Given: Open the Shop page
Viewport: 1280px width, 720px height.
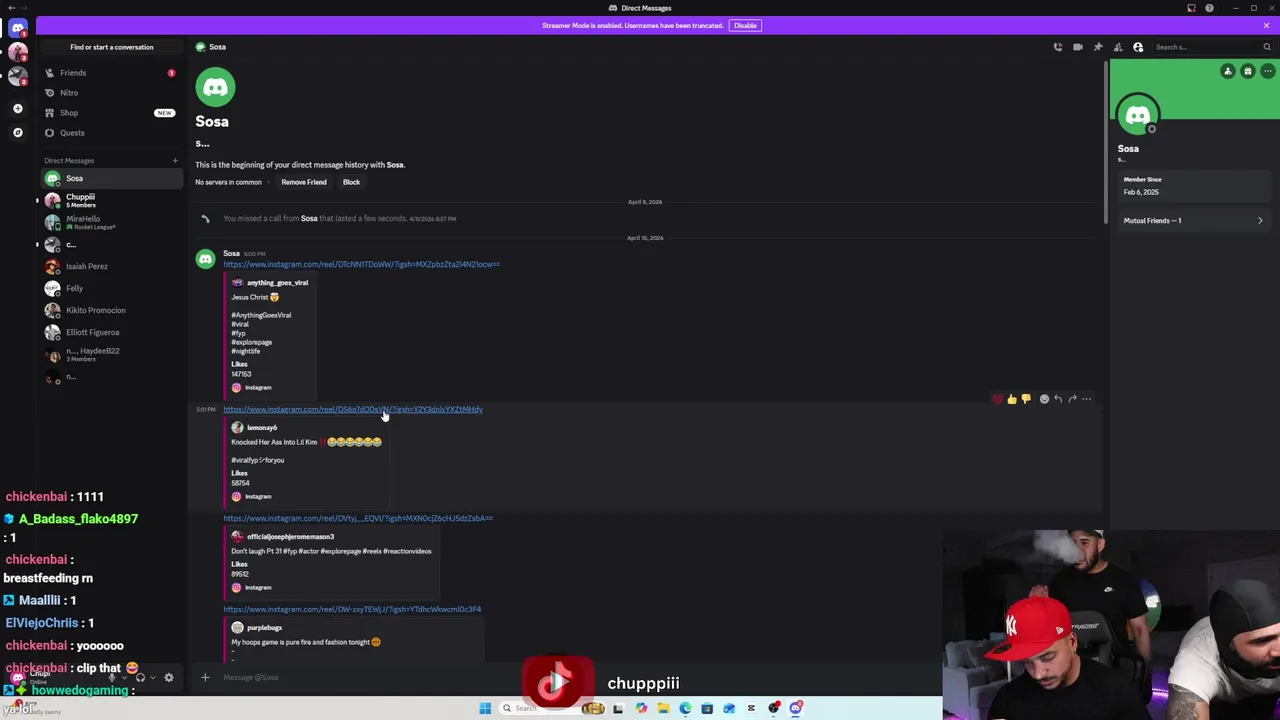Looking at the screenshot, I should click(x=111, y=113).
